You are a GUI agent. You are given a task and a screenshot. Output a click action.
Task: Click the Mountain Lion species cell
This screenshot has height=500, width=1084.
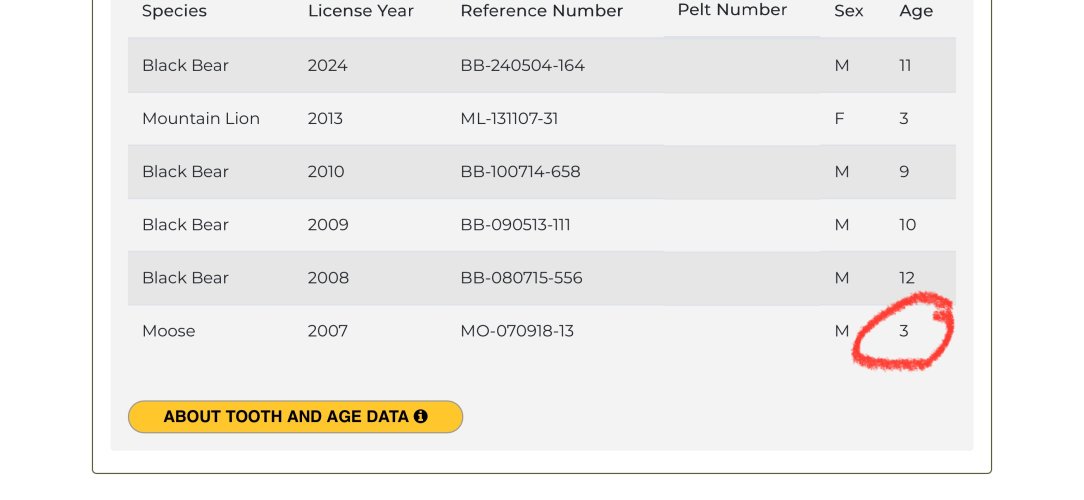[x=201, y=118]
